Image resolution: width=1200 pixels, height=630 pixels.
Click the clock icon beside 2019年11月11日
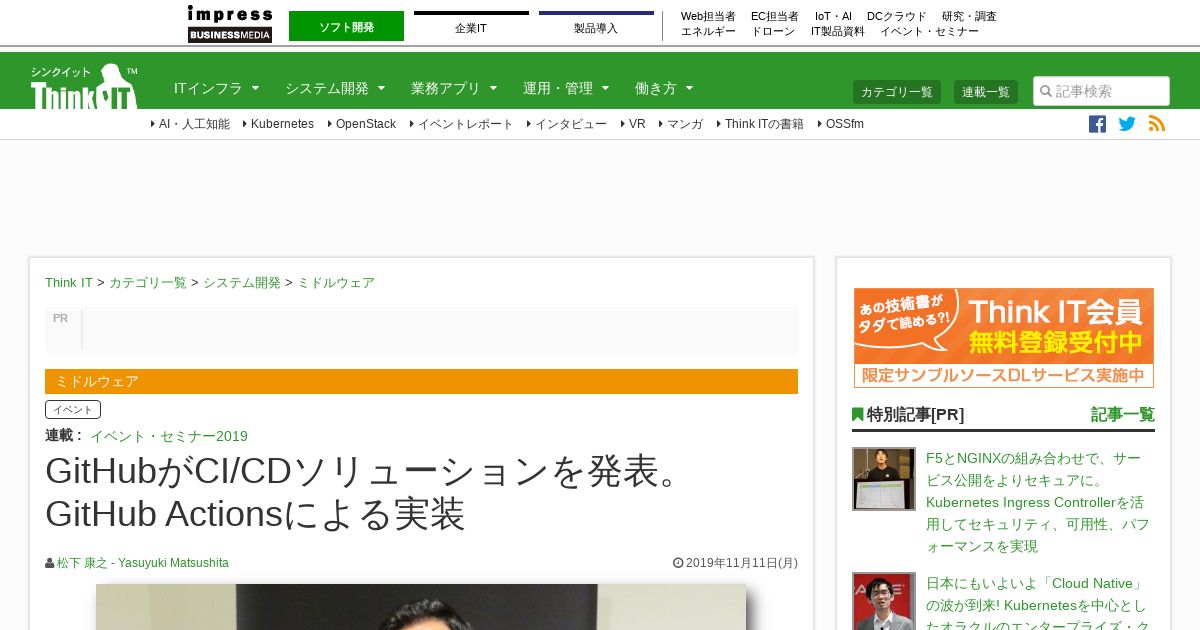pyautogui.click(x=678, y=563)
